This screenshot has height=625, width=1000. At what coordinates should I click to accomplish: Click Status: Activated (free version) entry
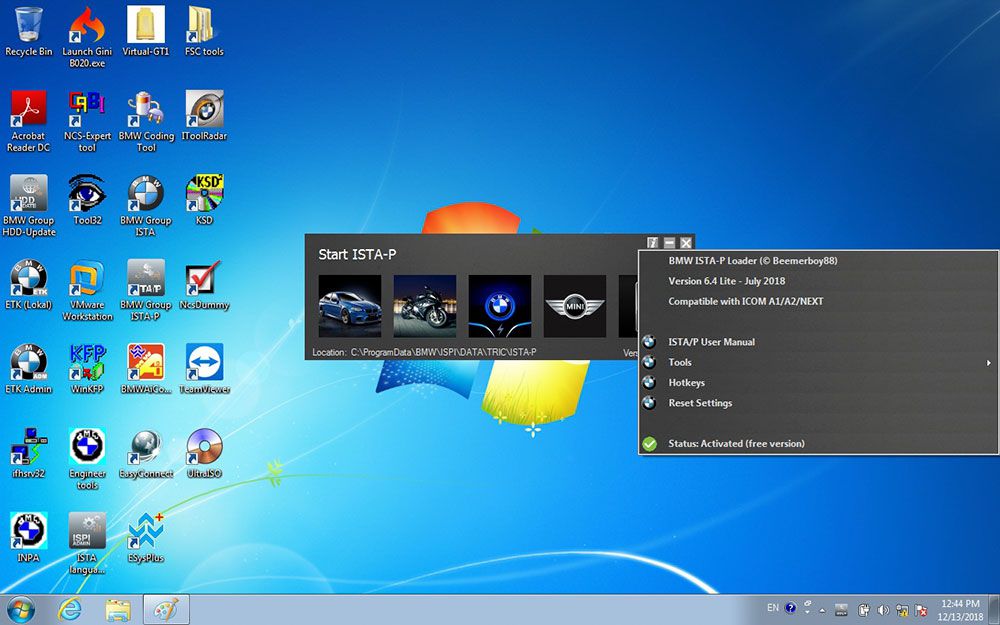818,444
